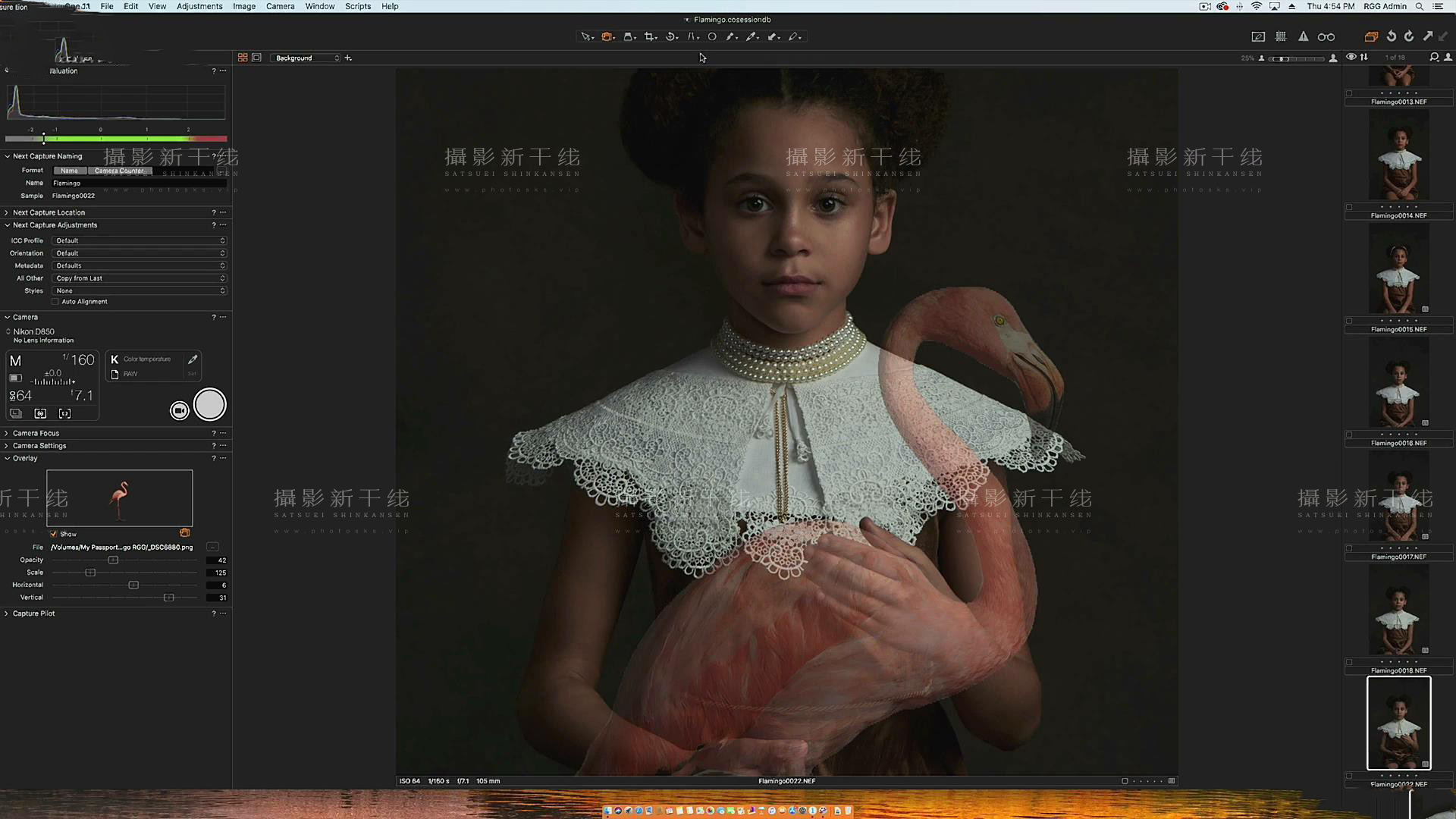Collapse the Overlay panel
Image resolution: width=1456 pixels, height=819 pixels.
7,458
